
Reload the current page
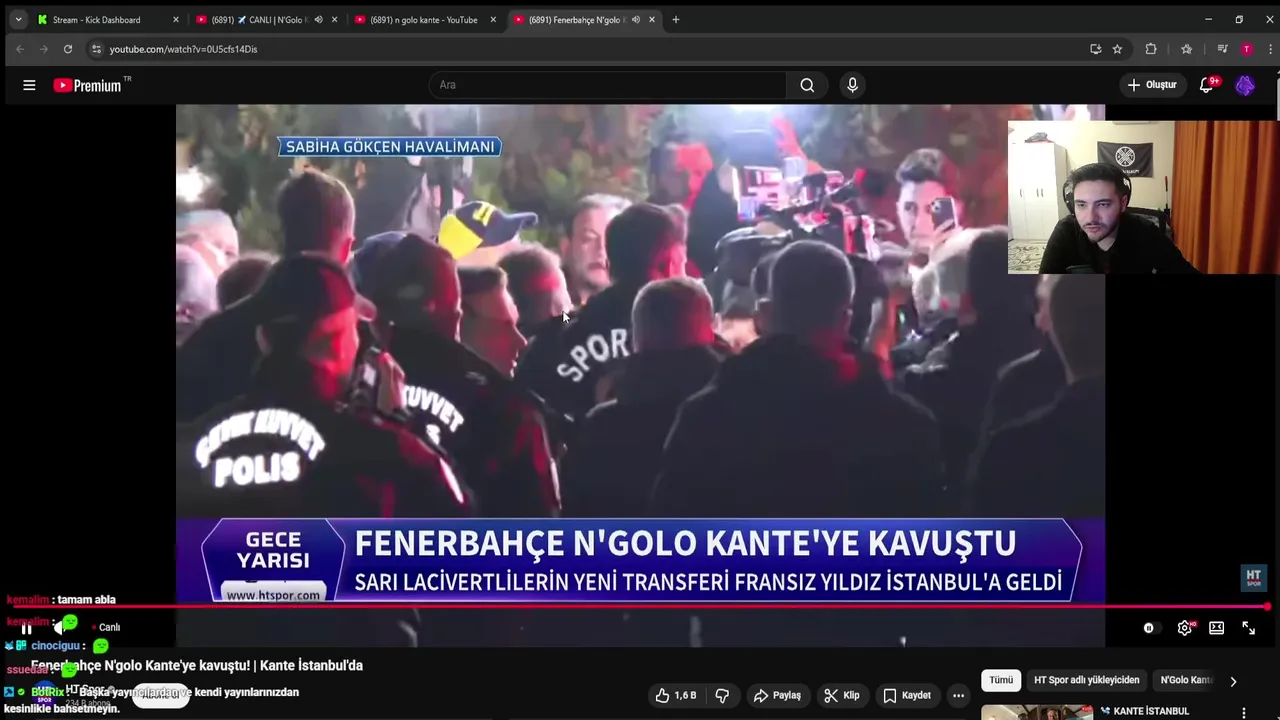pos(68,49)
